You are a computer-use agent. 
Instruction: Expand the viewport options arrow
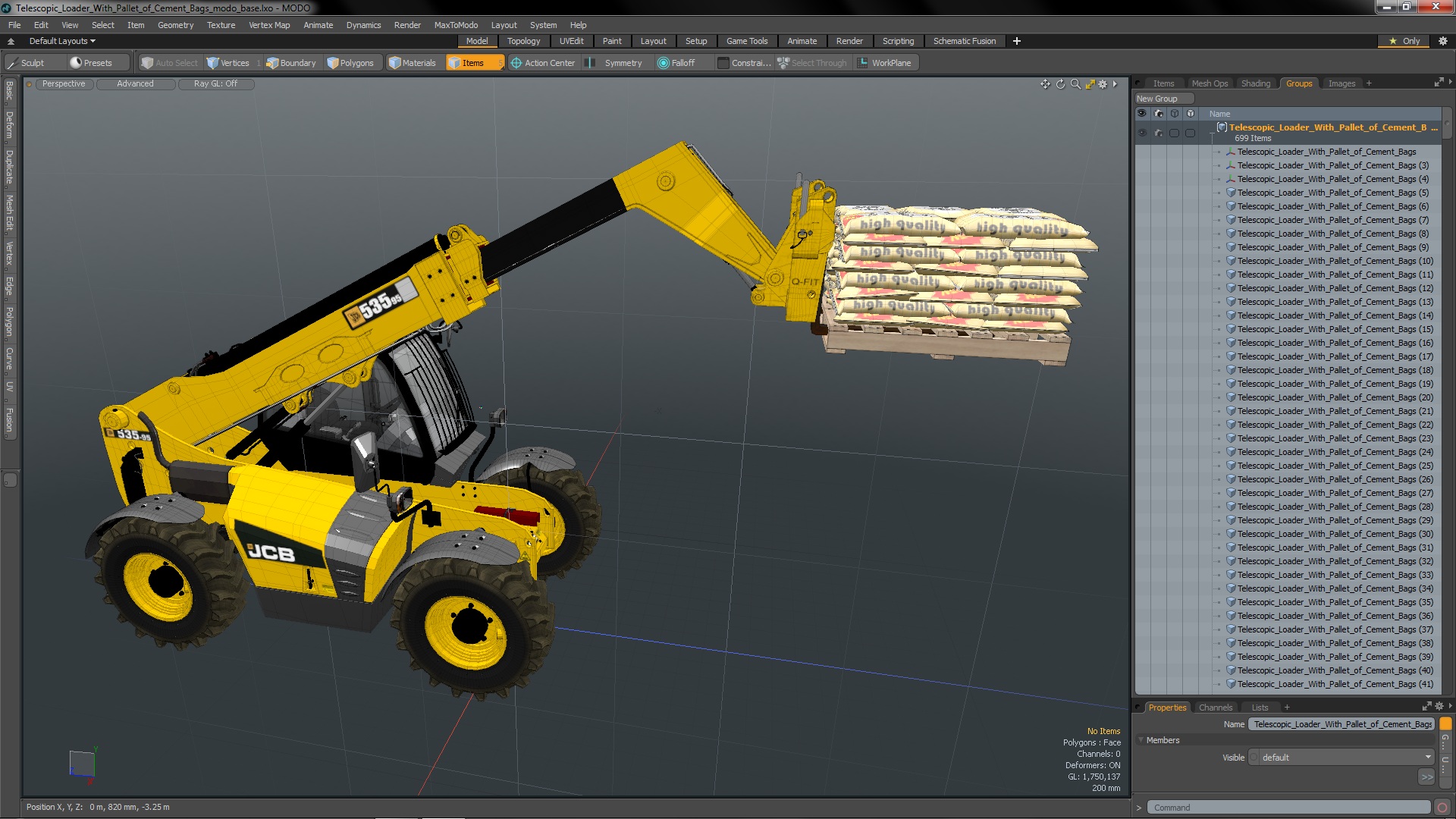click(x=1115, y=84)
